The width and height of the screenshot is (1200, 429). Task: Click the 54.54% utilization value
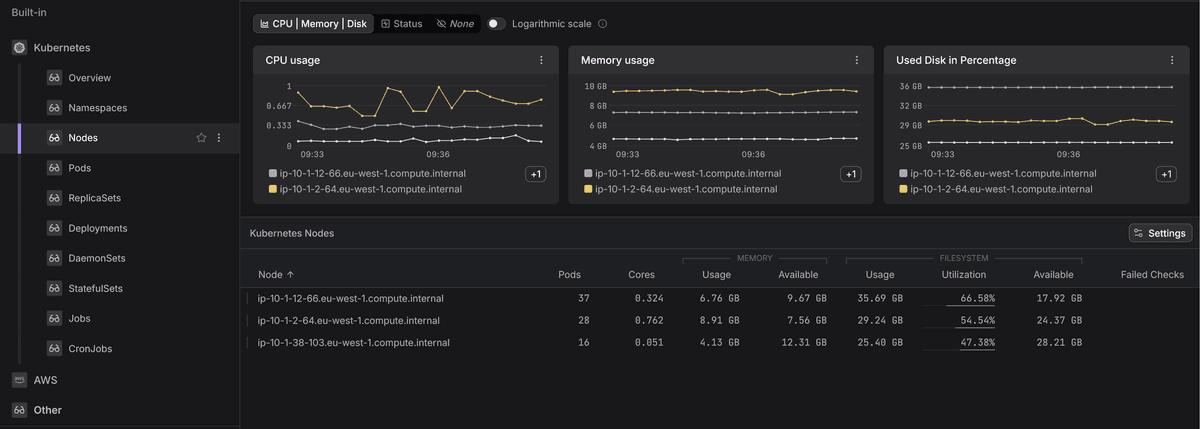click(x=977, y=320)
